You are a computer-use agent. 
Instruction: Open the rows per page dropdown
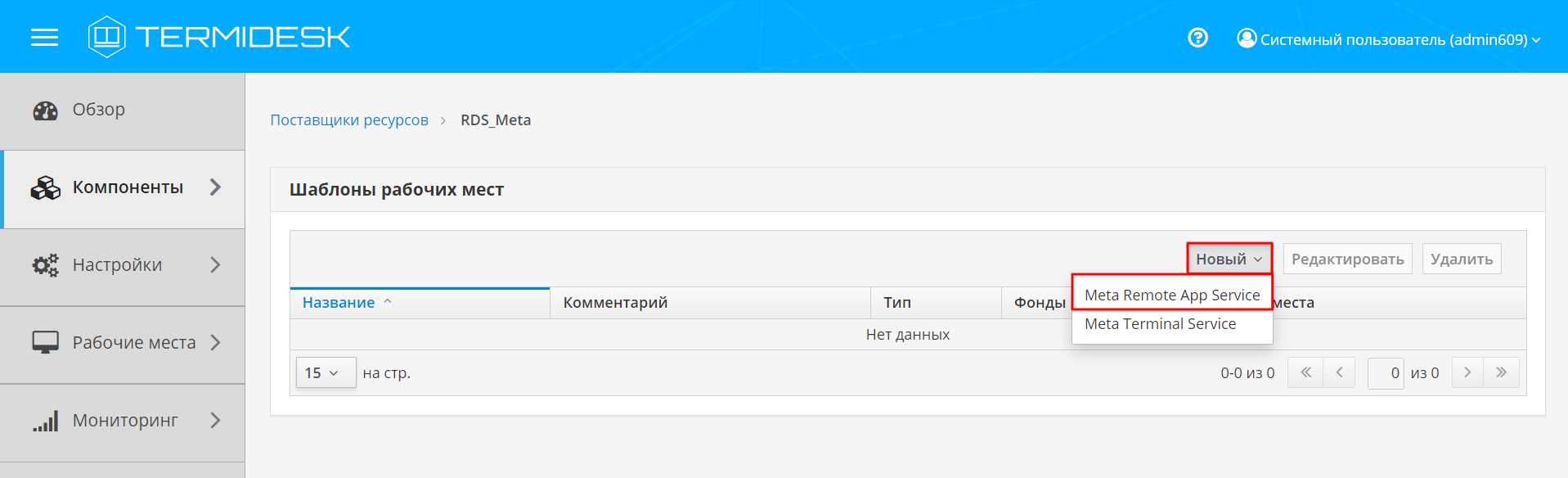coord(326,372)
